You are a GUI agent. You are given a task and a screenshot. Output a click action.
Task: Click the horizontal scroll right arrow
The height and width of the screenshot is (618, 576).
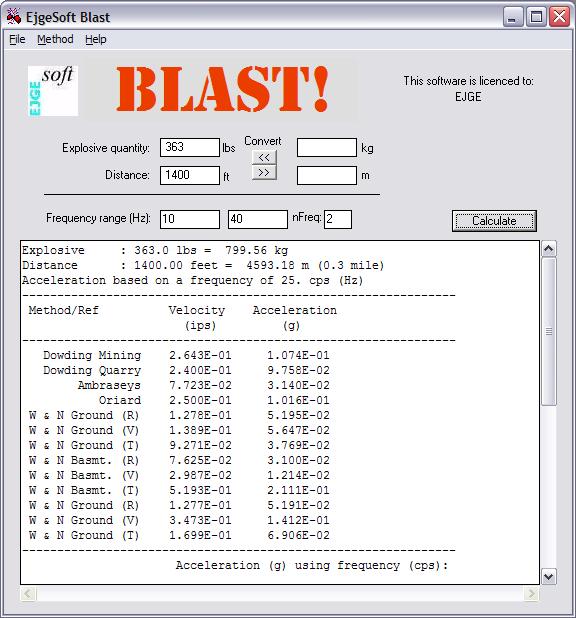coord(531,593)
